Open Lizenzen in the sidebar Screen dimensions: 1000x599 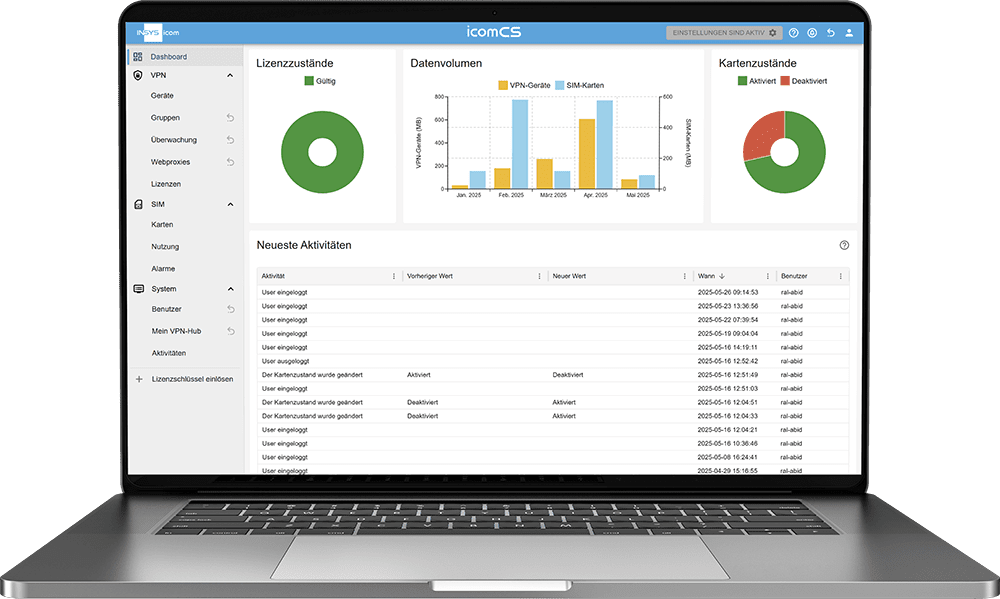pos(166,184)
